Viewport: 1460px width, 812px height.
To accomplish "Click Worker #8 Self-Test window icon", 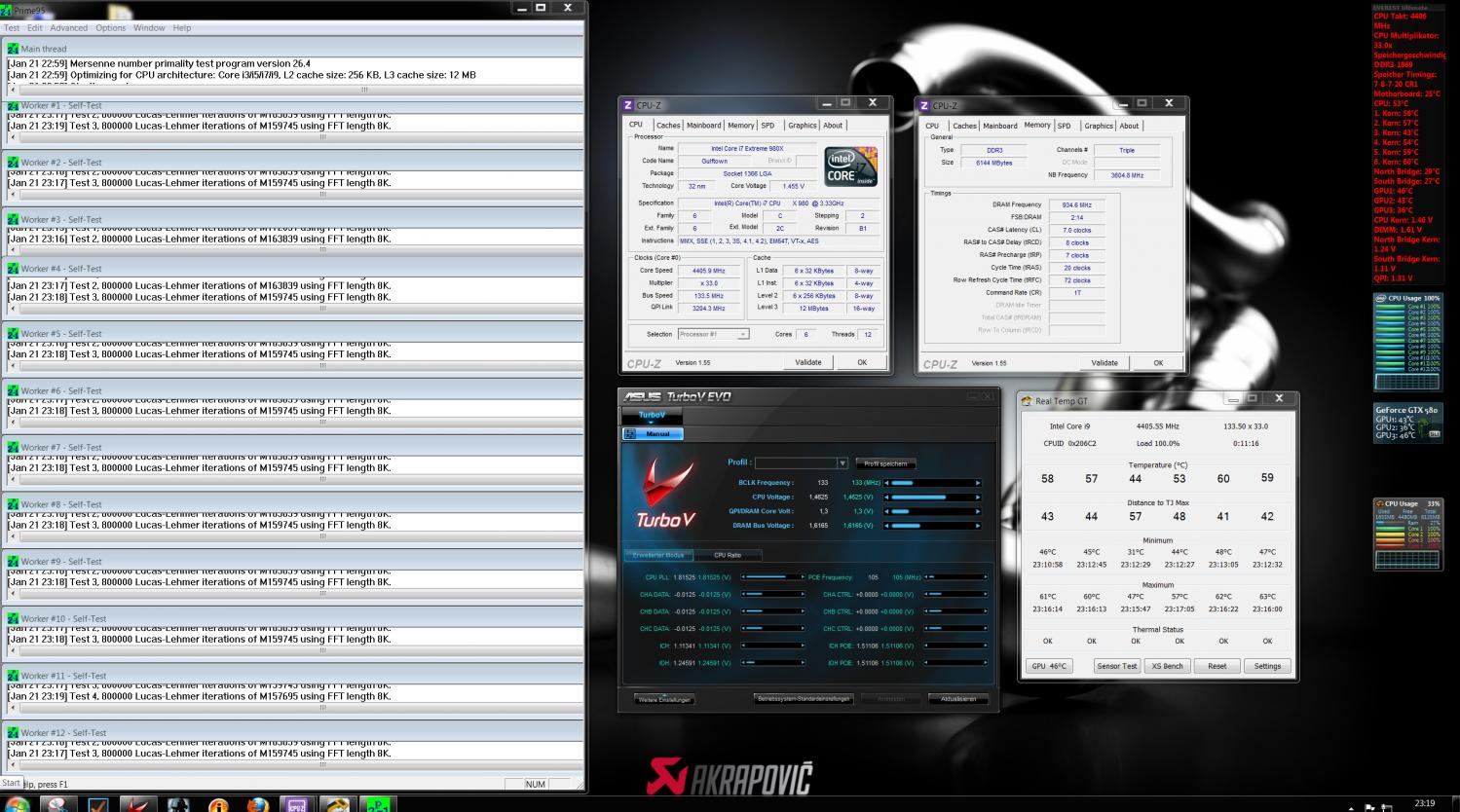I will tap(14, 504).
